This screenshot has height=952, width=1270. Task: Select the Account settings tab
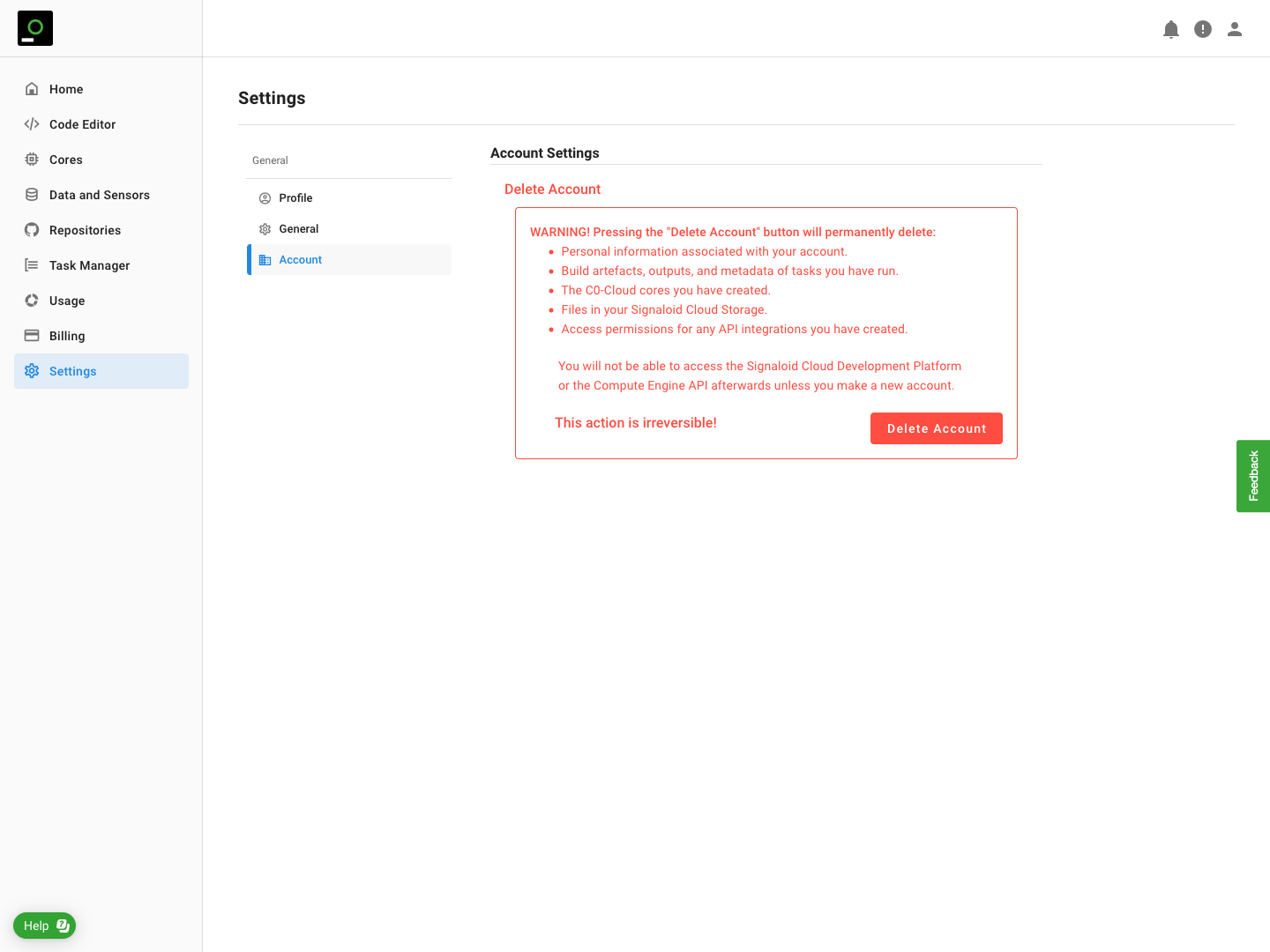(301, 260)
